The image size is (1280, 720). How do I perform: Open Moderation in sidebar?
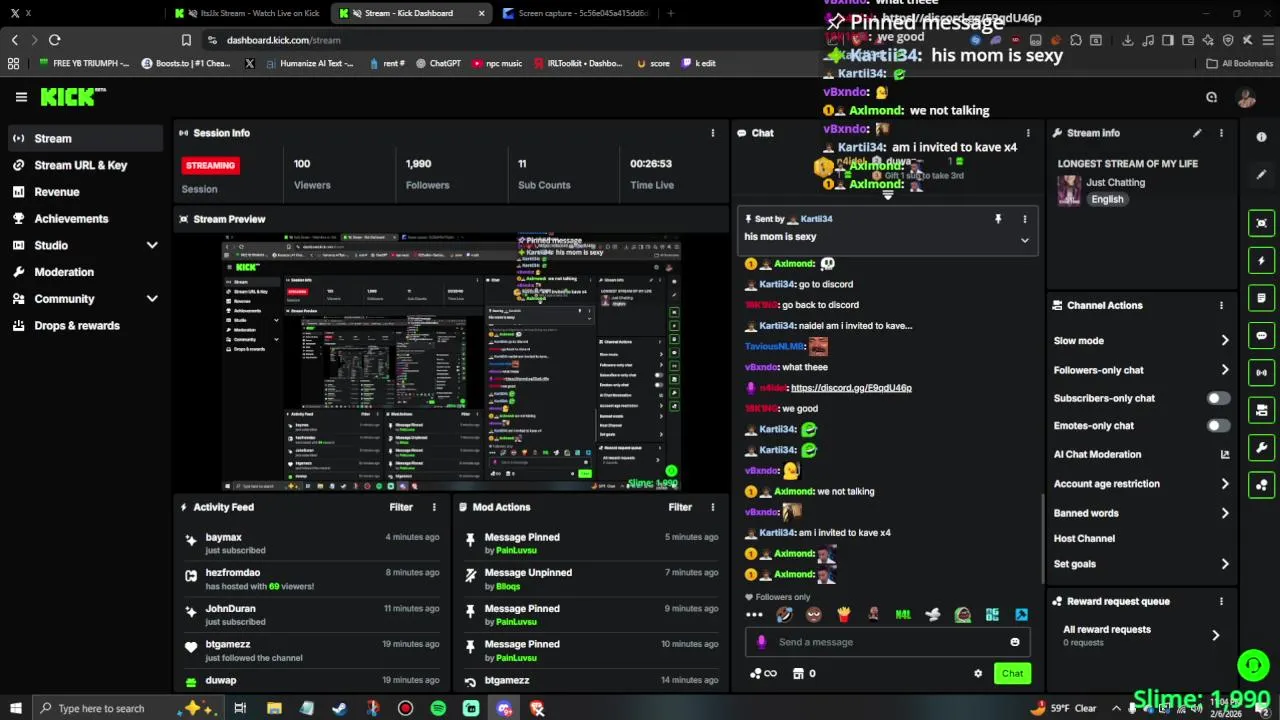tap(85, 272)
